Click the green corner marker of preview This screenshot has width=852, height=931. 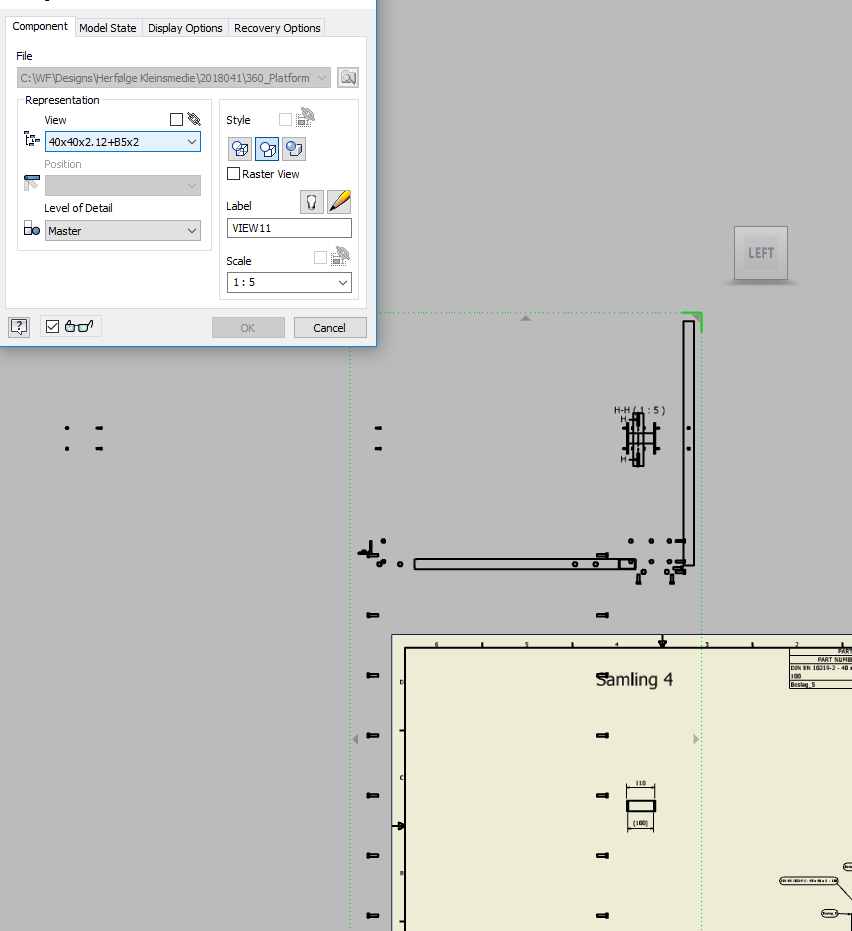tap(693, 321)
